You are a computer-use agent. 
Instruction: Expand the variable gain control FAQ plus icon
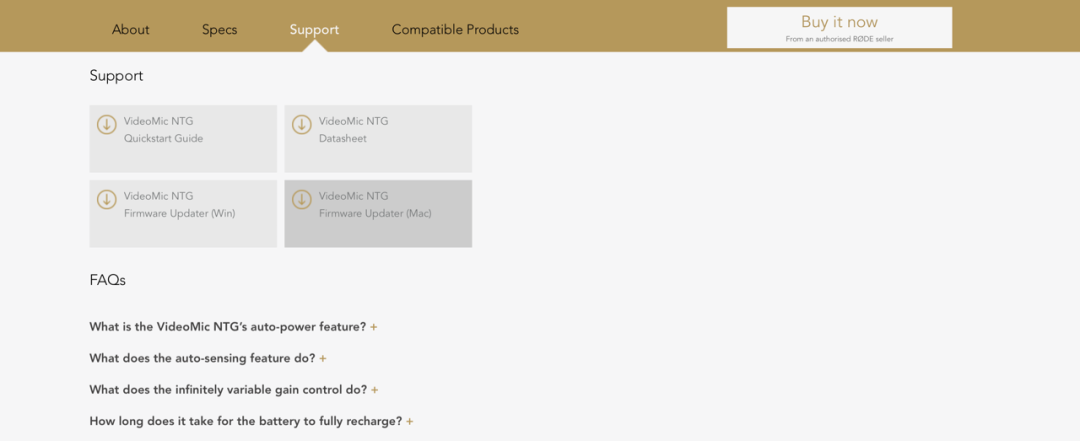[x=375, y=390]
